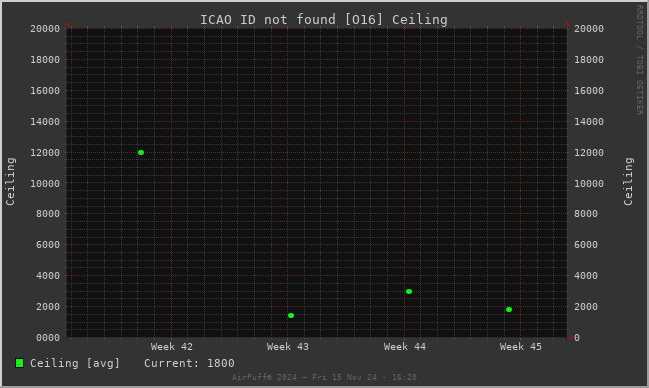Click the 20000 label on left axis
The height and width of the screenshot is (388, 649).
coord(45,29)
